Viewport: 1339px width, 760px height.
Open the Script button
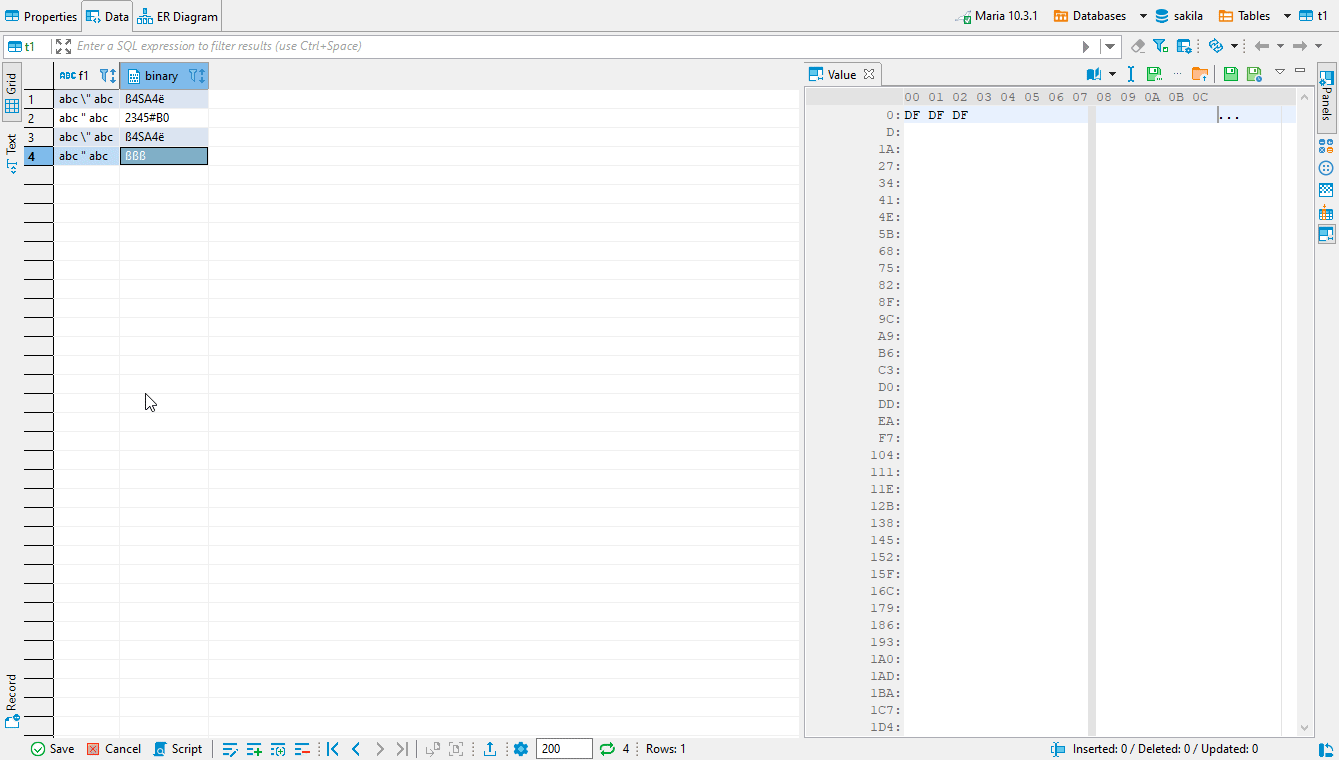(x=178, y=749)
